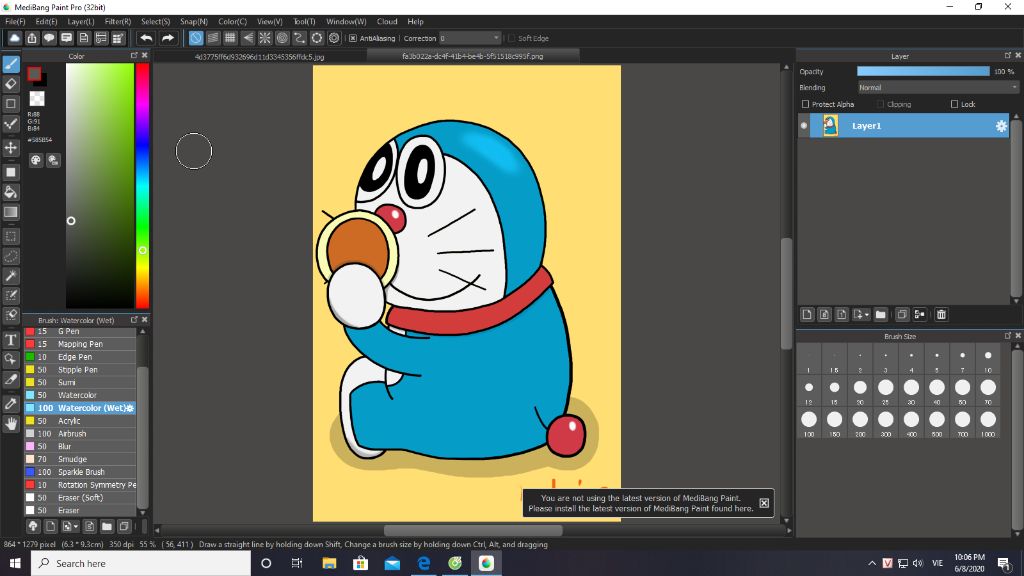Viewport: 1024px width, 576px height.
Task: Dismiss the update notification popup
Action: pos(764,503)
